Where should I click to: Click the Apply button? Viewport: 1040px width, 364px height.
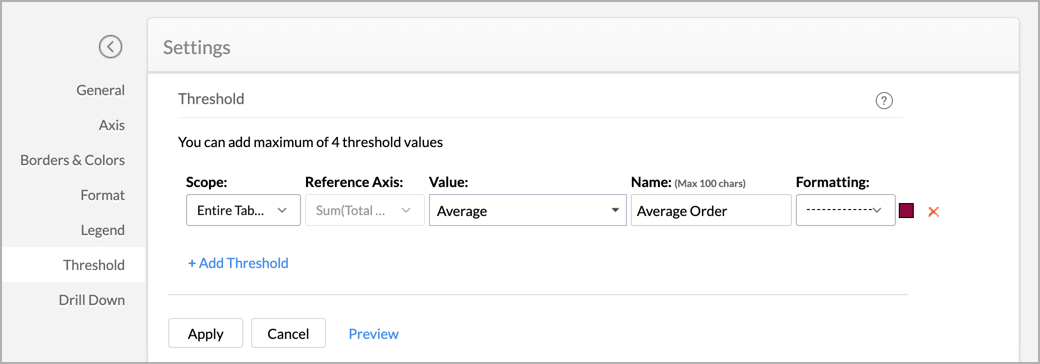[206, 334]
